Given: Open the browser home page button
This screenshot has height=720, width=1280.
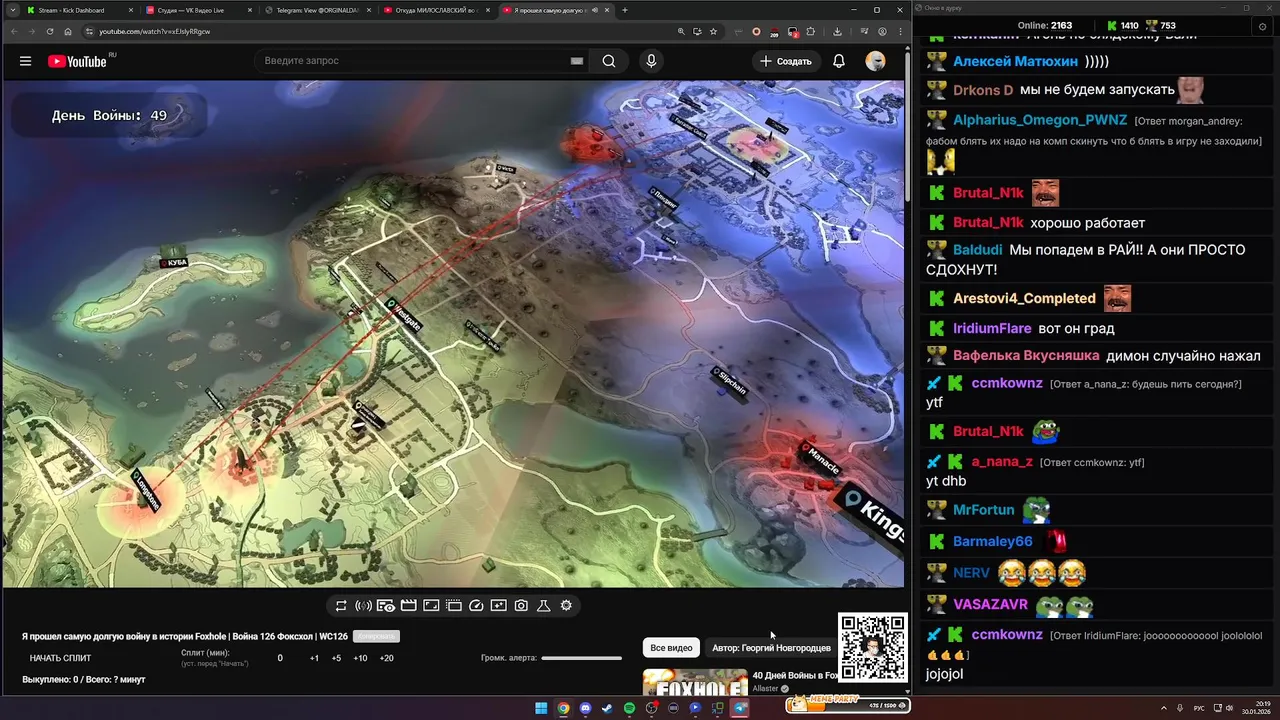Looking at the screenshot, I should pos(67,31).
